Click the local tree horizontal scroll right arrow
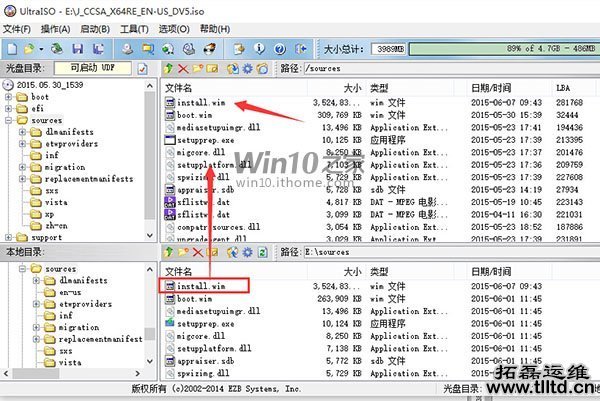 (138, 373)
